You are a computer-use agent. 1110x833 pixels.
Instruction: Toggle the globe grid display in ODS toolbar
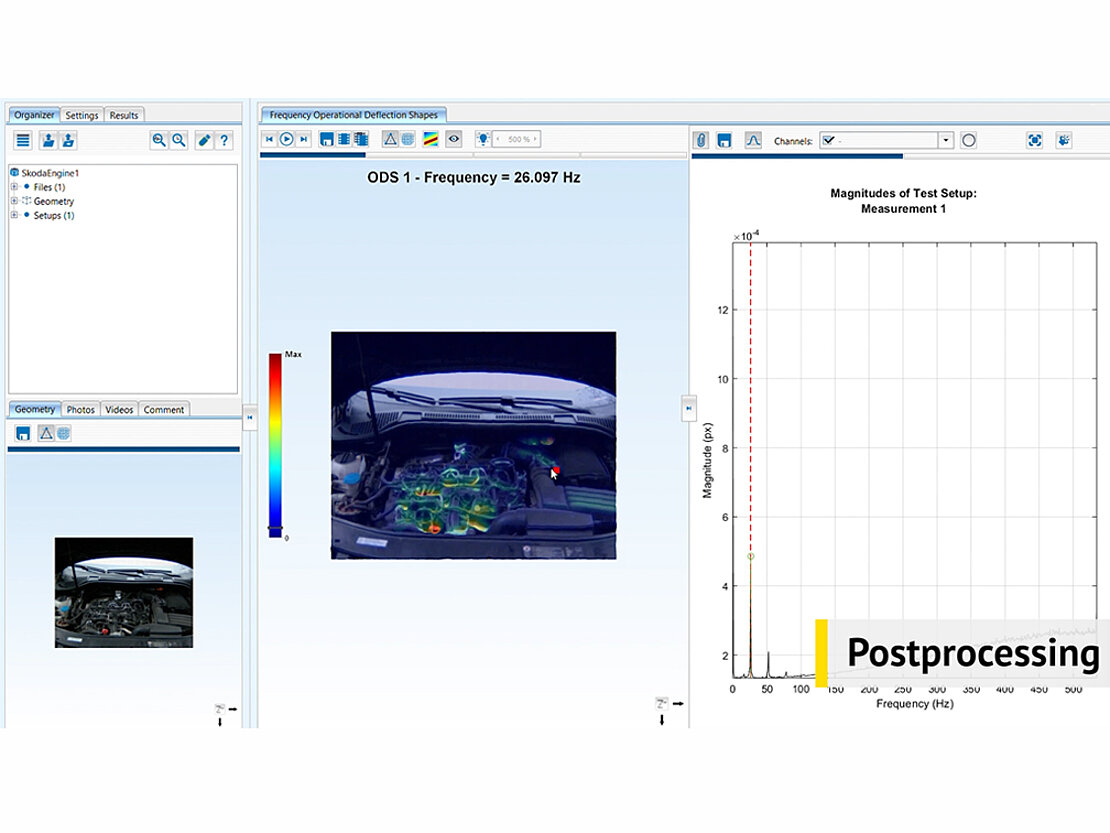(408, 139)
